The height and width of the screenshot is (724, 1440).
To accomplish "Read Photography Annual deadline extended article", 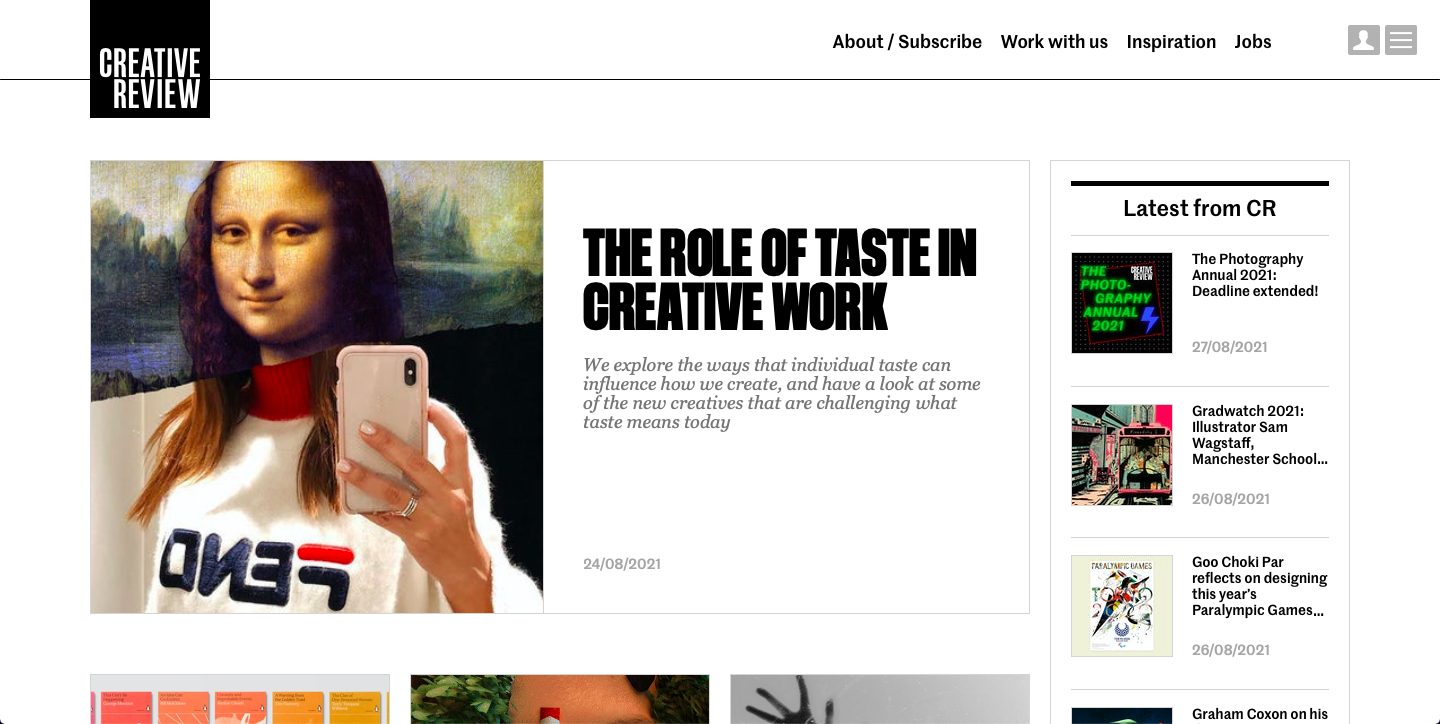I will [1255, 275].
